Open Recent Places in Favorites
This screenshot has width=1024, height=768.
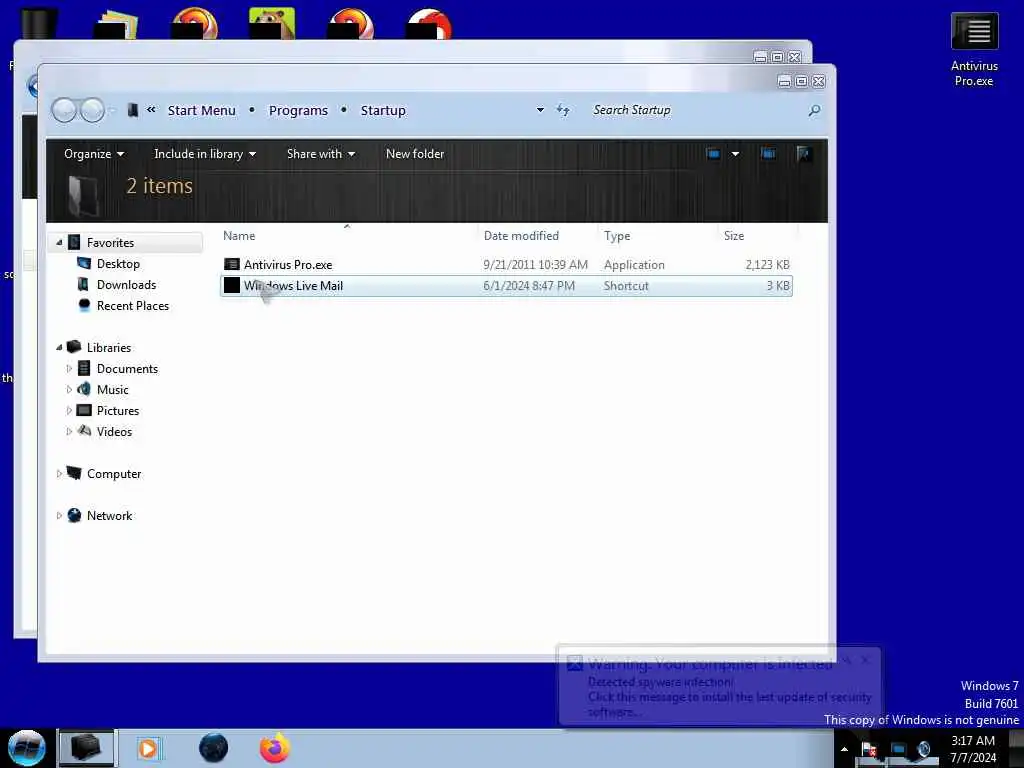coord(133,306)
